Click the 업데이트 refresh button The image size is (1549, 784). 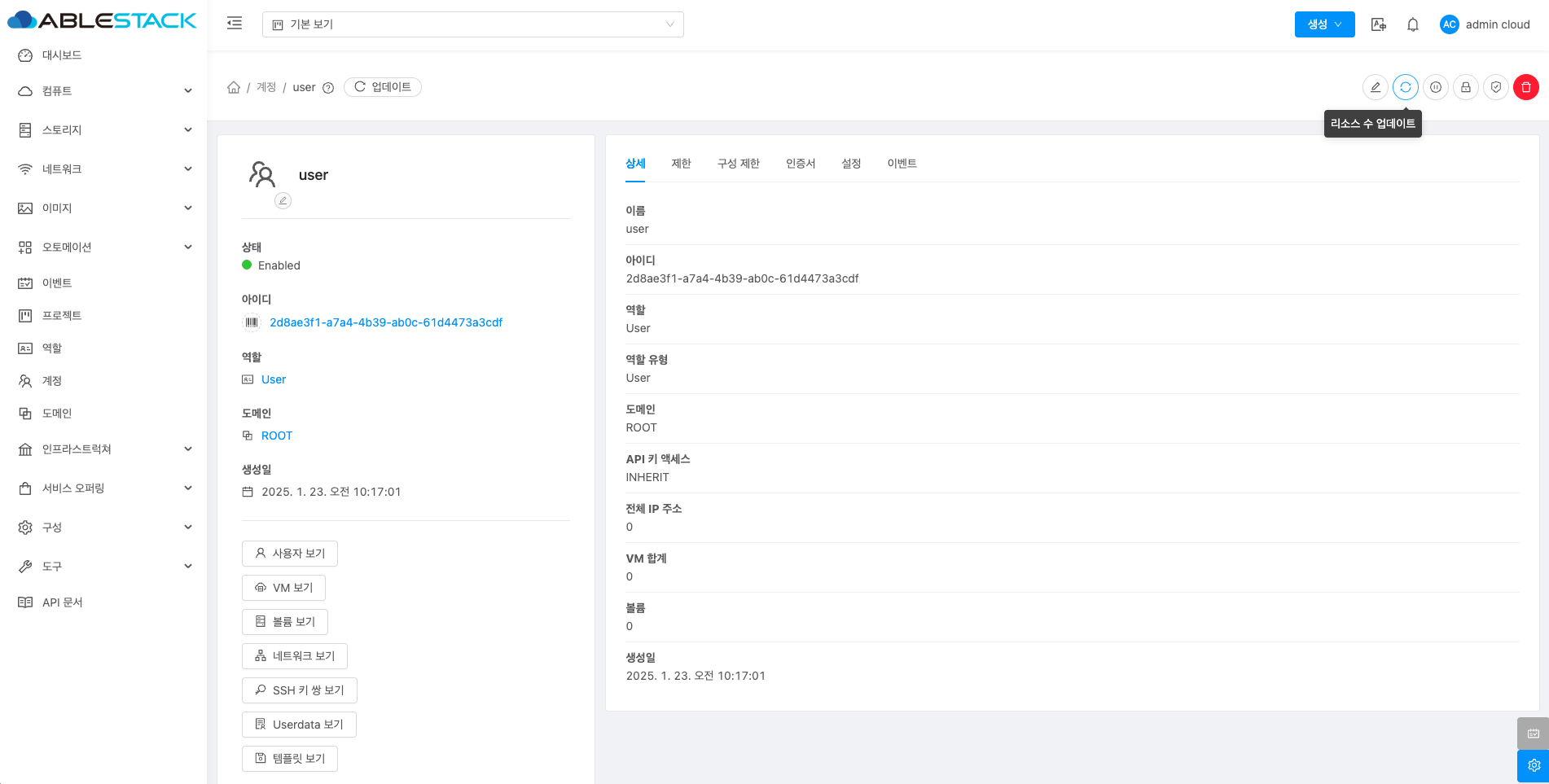(x=383, y=87)
